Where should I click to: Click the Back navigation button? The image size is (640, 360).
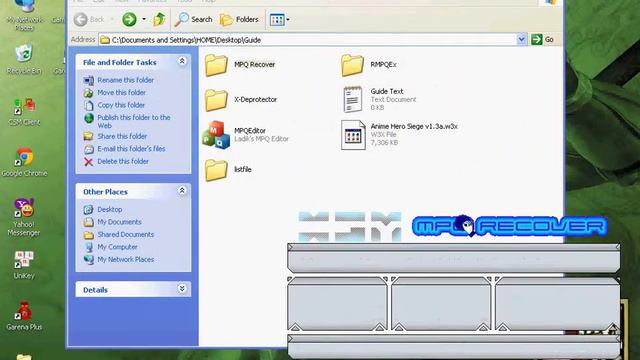(x=90, y=19)
